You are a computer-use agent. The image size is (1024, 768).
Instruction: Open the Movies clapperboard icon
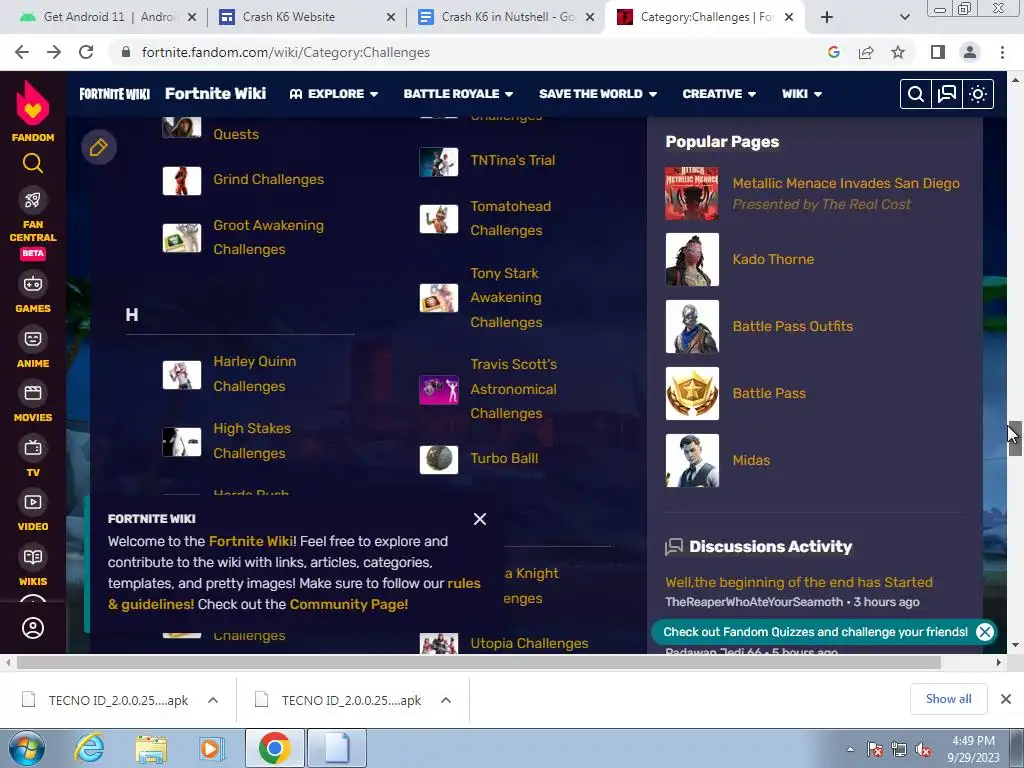pos(33,393)
